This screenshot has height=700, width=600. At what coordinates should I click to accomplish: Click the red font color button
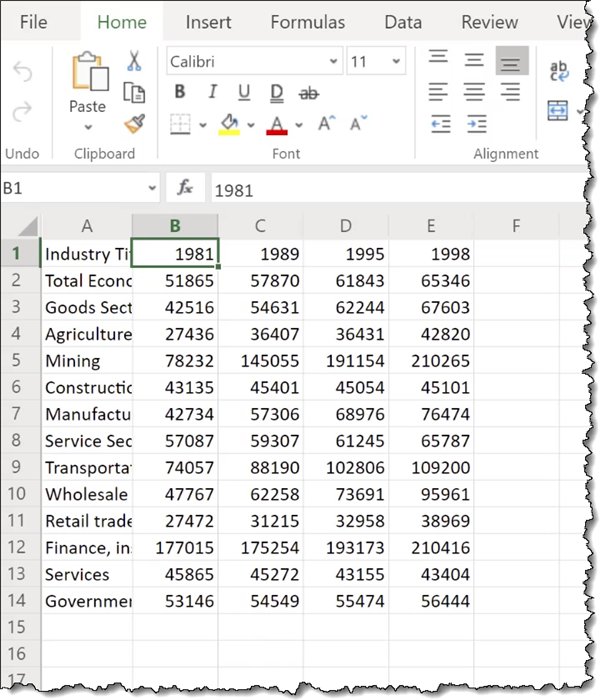(x=277, y=124)
